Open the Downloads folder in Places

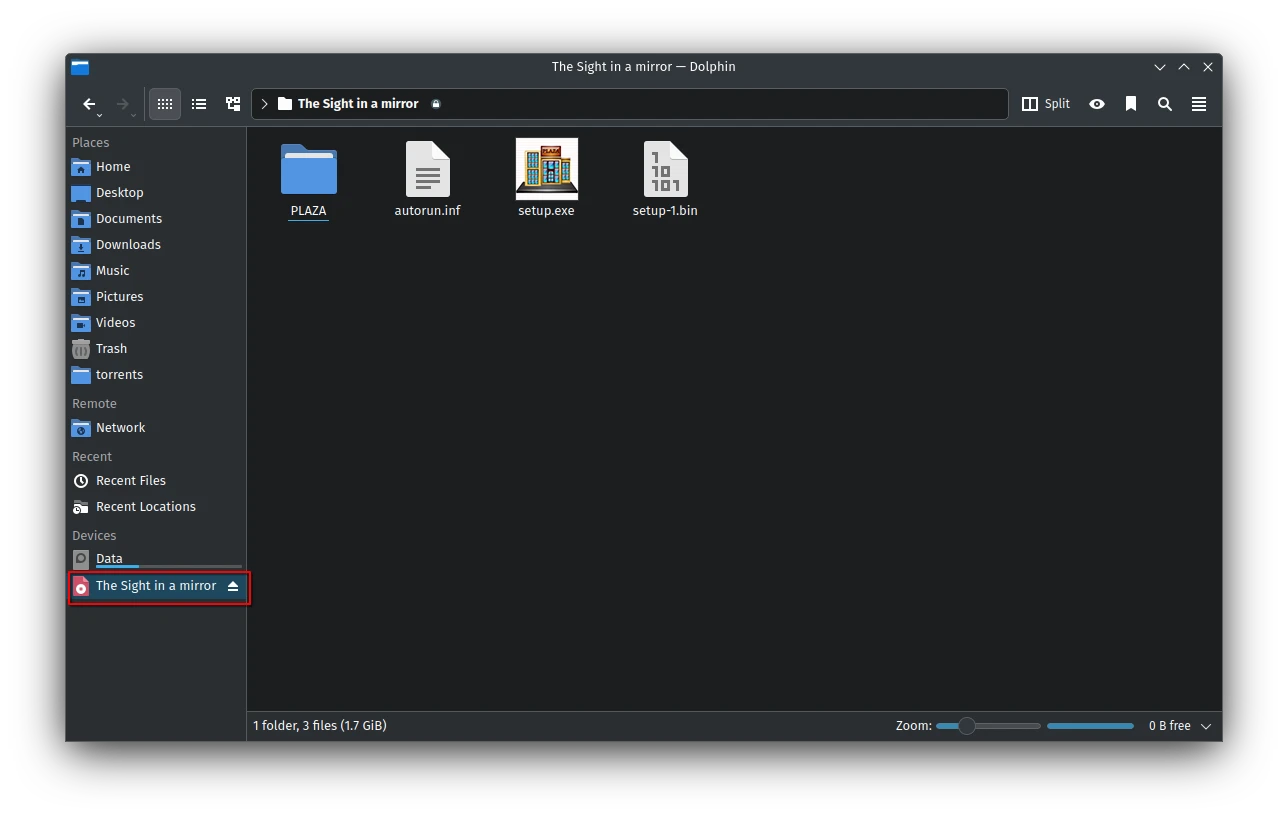(x=127, y=244)
